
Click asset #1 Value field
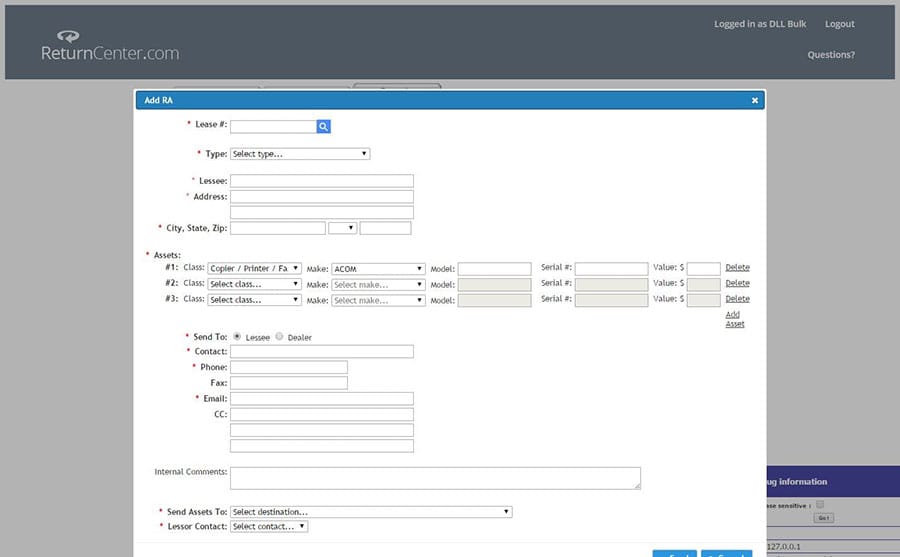(704, 269)
